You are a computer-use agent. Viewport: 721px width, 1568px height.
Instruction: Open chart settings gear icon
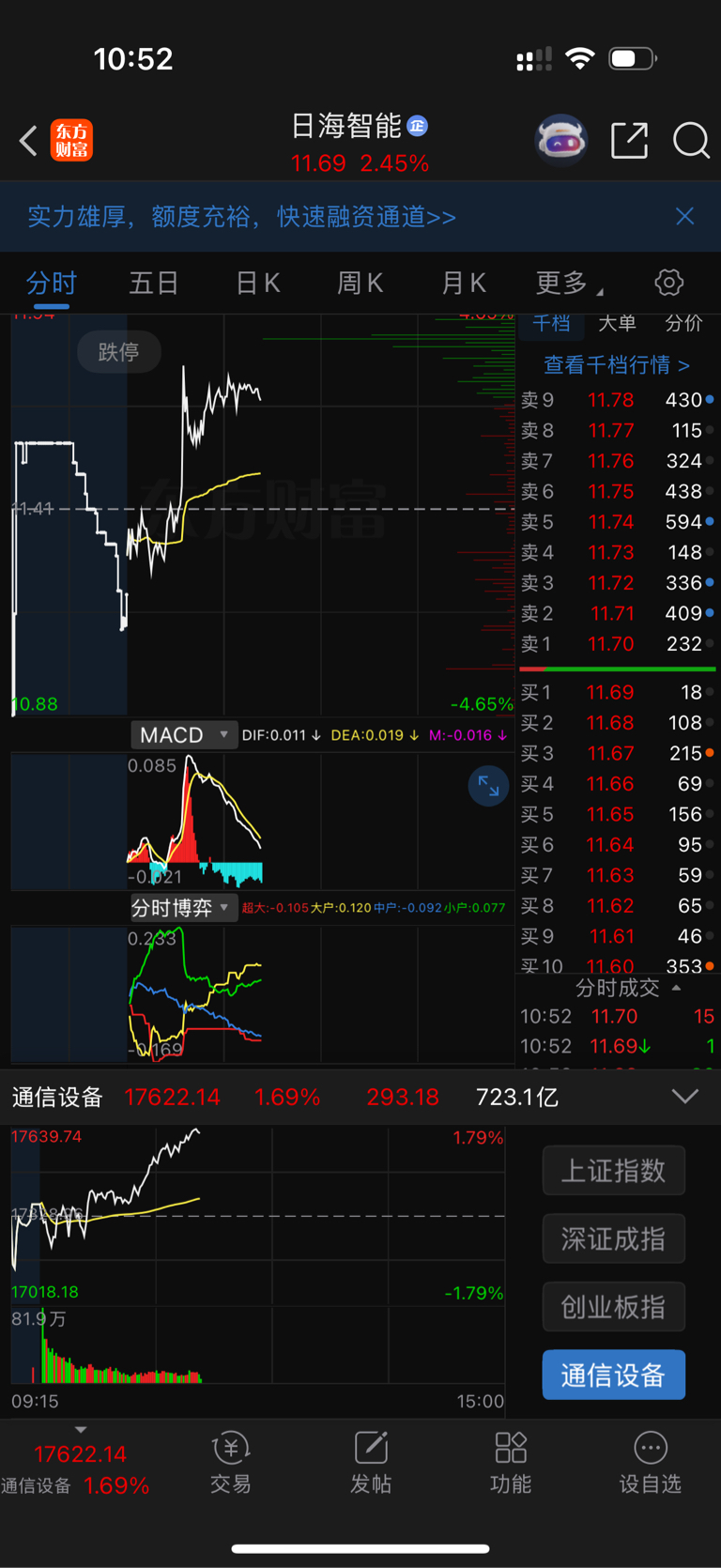point(668,283)
